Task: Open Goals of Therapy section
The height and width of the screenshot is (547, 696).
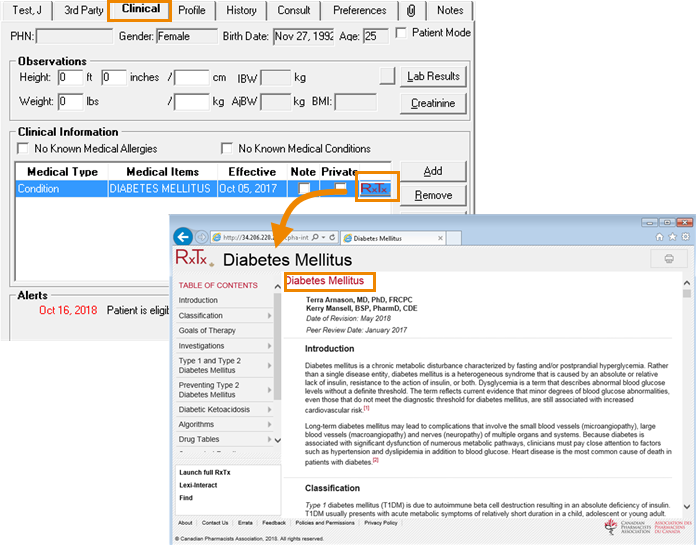Action: pyautogui.click(x=207, y=331)
